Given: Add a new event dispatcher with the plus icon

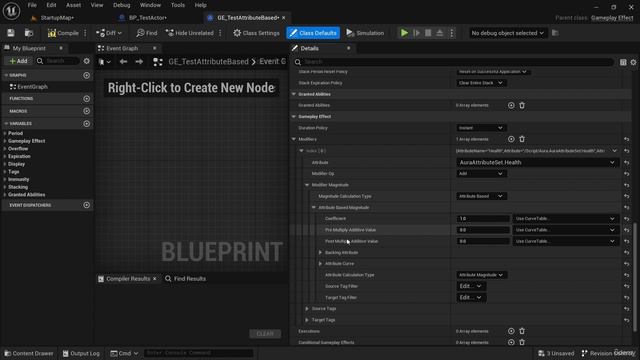Looking at the screenshot, I should click(87, 205).
